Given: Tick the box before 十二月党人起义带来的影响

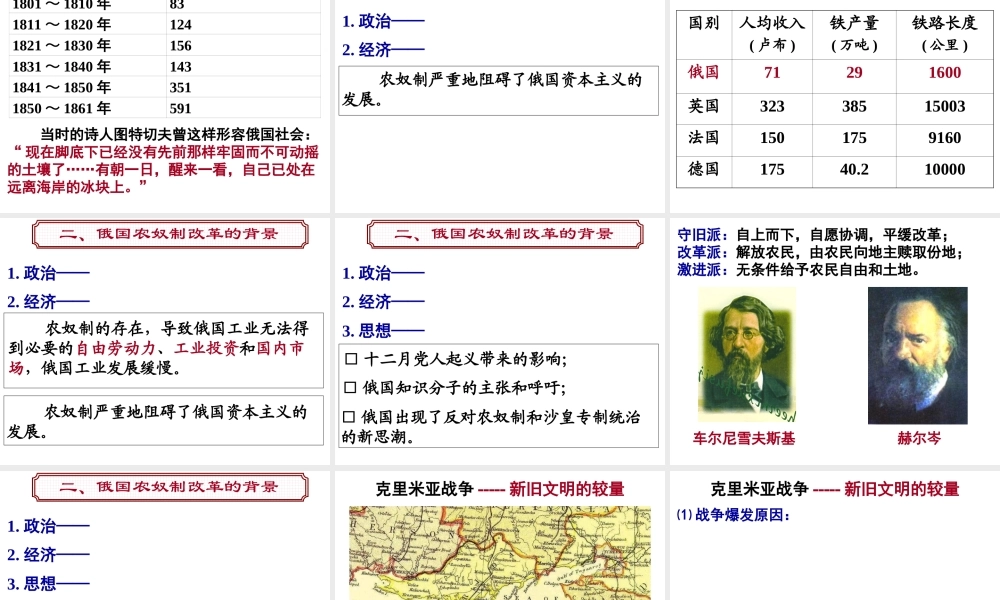Looking at the screenshot, I should (351, 359).
